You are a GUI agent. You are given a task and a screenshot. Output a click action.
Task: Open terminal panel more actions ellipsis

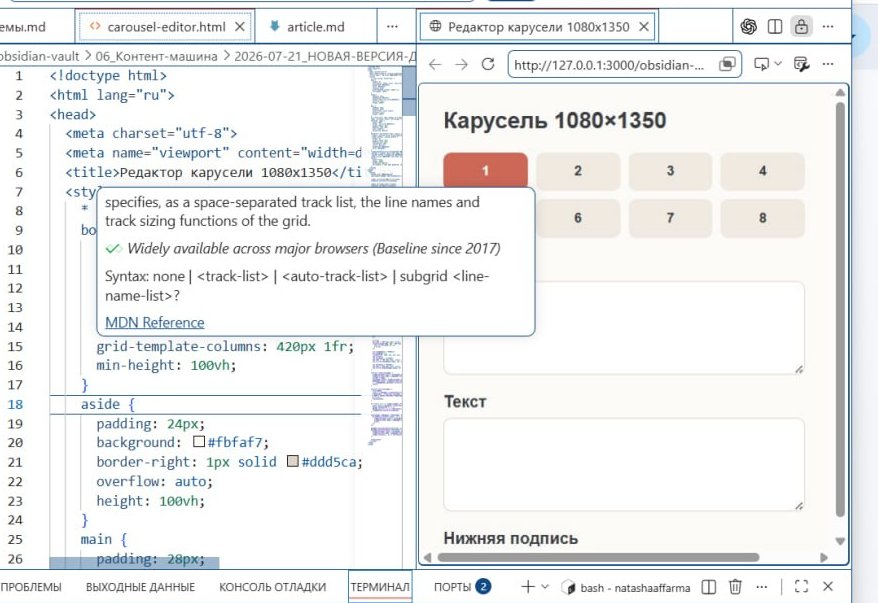point(762,587)
